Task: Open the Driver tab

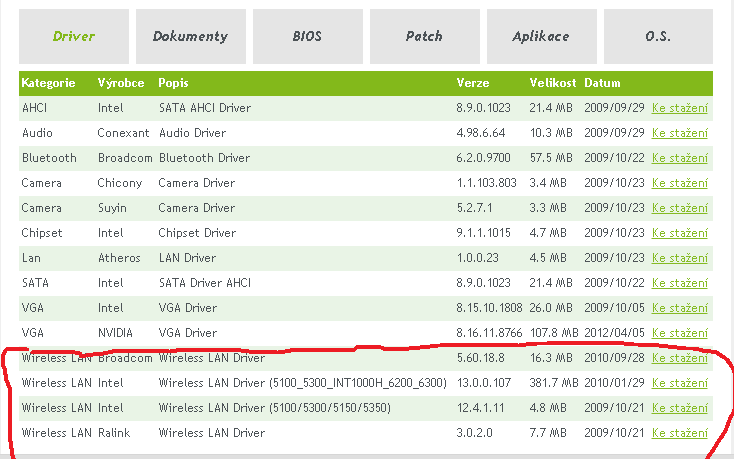Action: 74,36
